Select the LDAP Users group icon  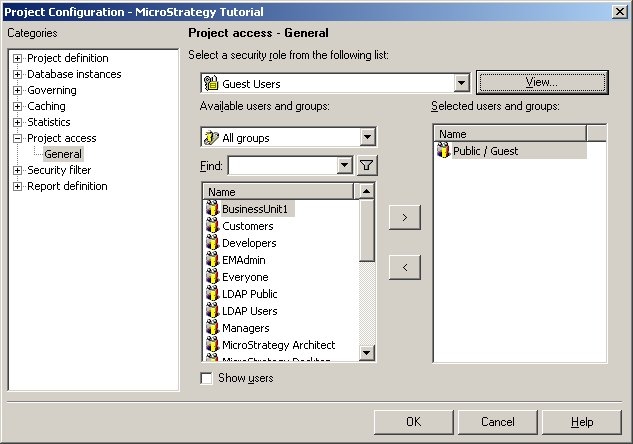[212, 311]
